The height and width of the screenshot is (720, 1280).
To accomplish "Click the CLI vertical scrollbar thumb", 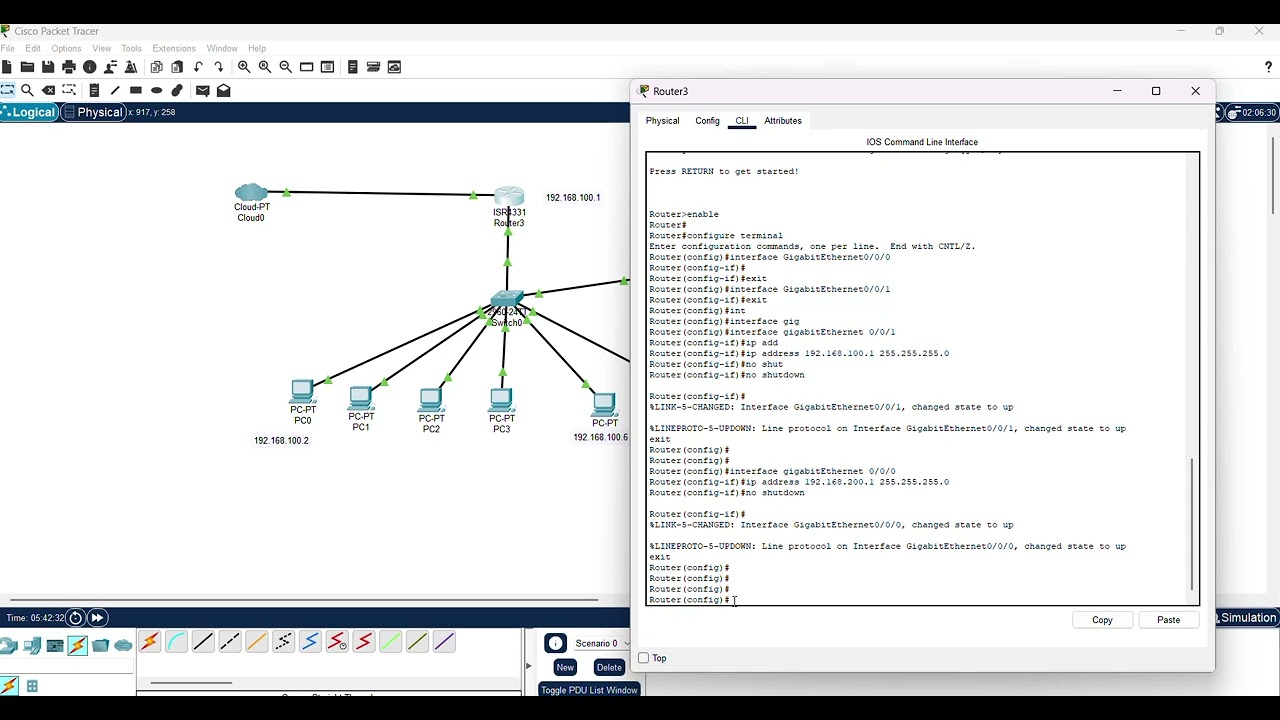I will [x=1192, y=525].
